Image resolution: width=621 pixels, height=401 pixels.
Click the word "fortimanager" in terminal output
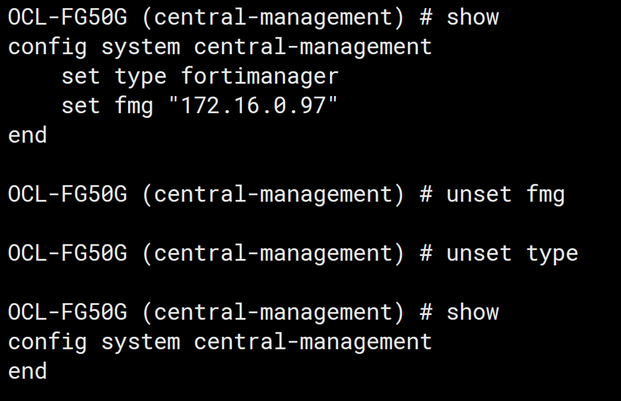(259, 76)
